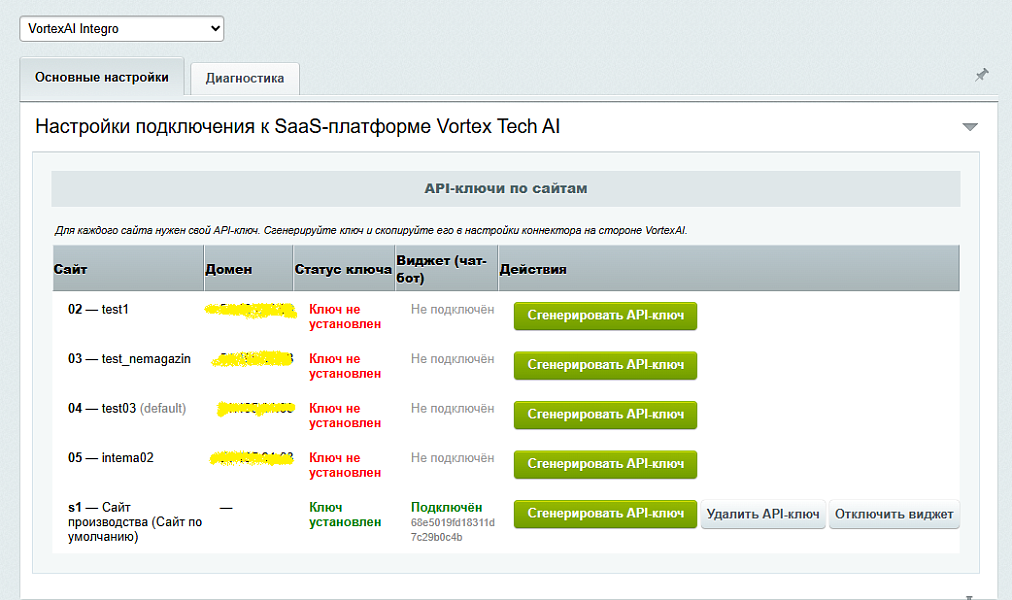Click Удалить API-ключ button

(x=763, y=514)
